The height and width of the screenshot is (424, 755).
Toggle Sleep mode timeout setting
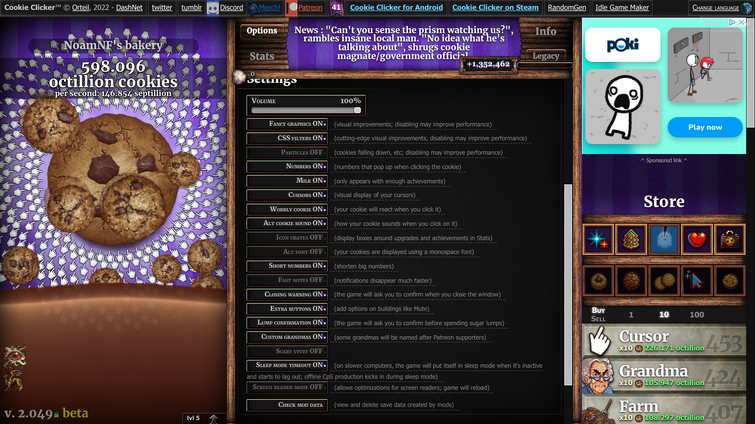pyautogui.click(x=287, y=365)
